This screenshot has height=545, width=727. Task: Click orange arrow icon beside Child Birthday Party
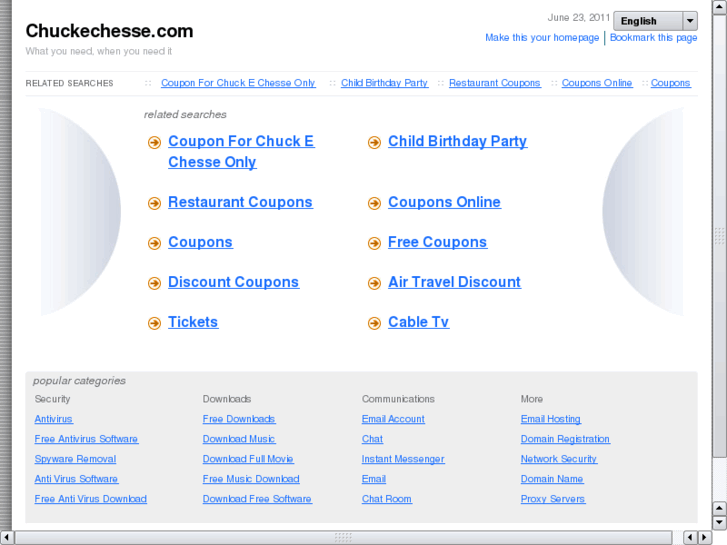coord(374,142)
